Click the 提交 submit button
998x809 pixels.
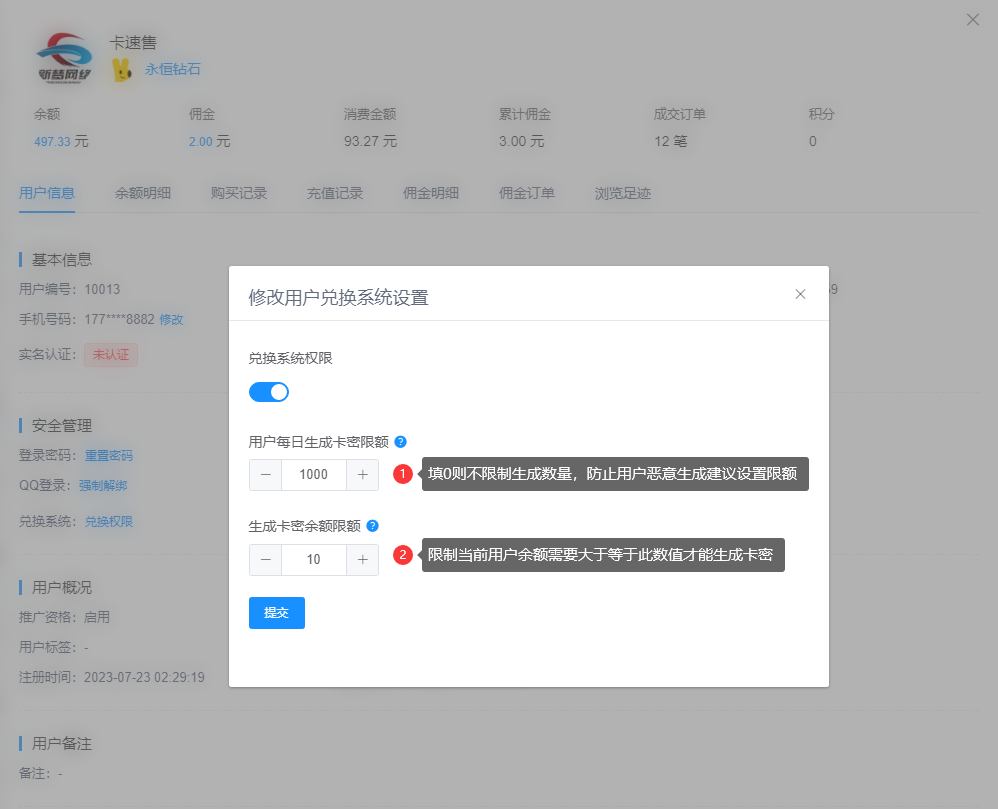pos(277,612)
